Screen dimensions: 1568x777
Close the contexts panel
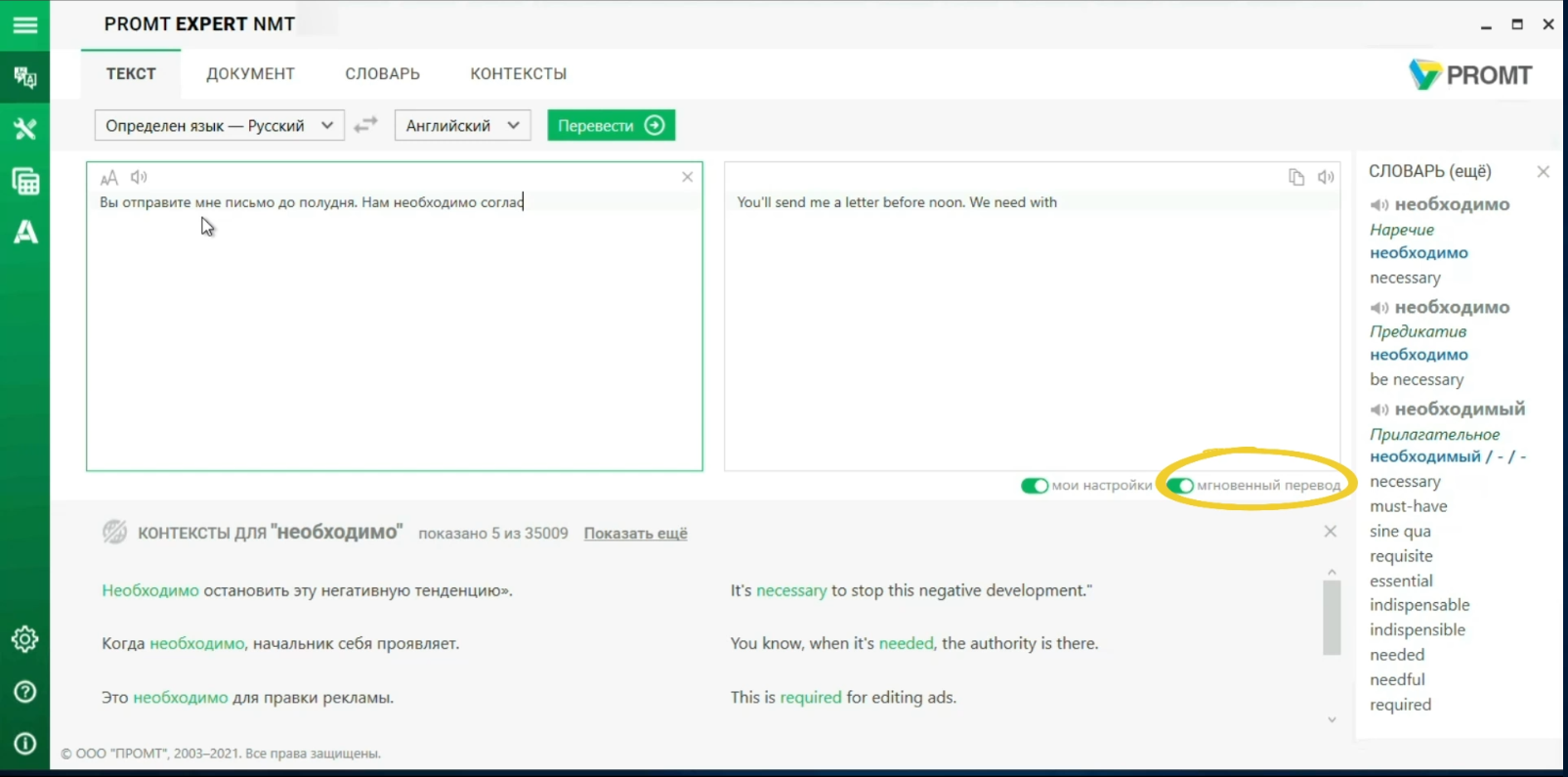pos(1331,532)
